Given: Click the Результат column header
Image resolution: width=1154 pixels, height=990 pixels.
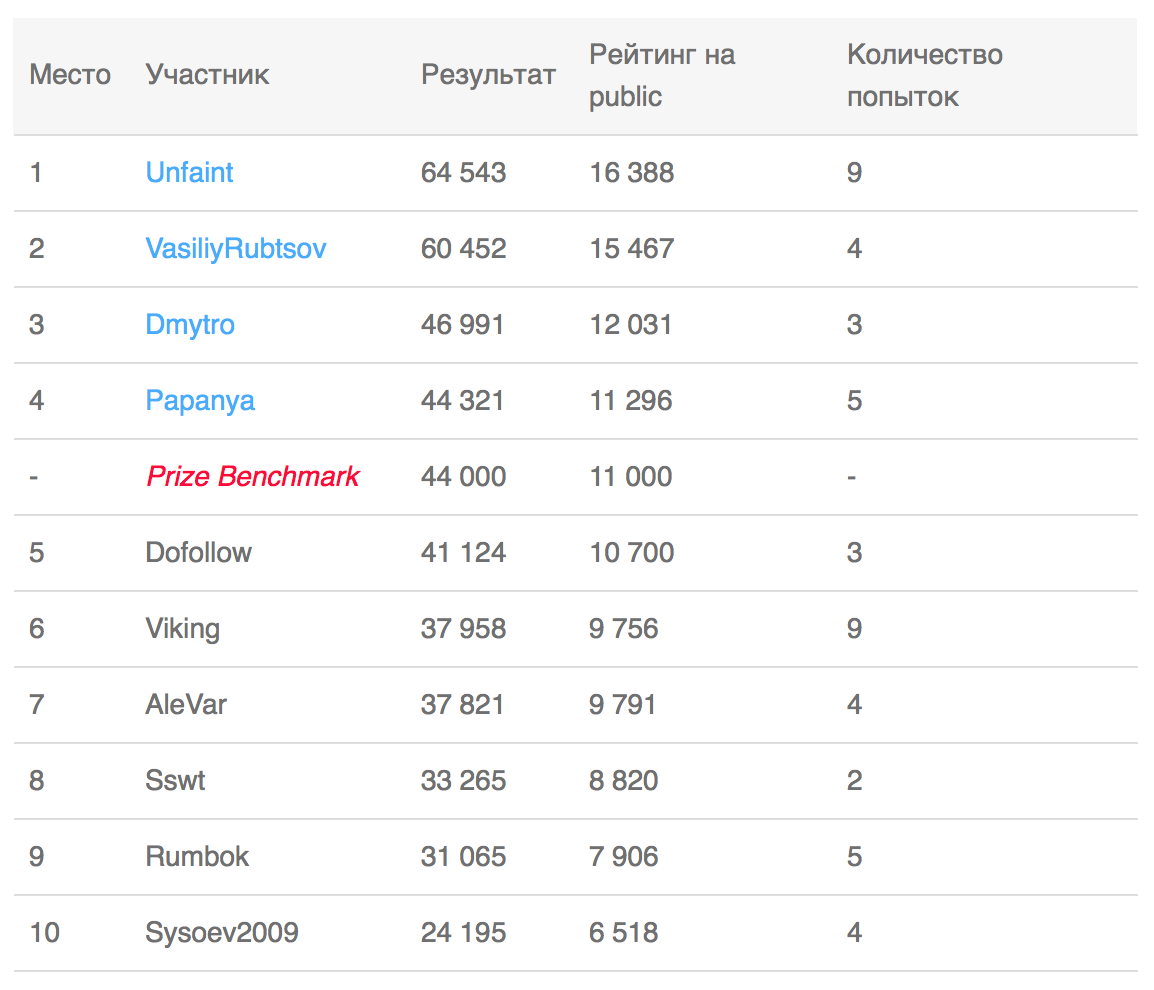Looking at the screenshot, I should click(488, 75).
